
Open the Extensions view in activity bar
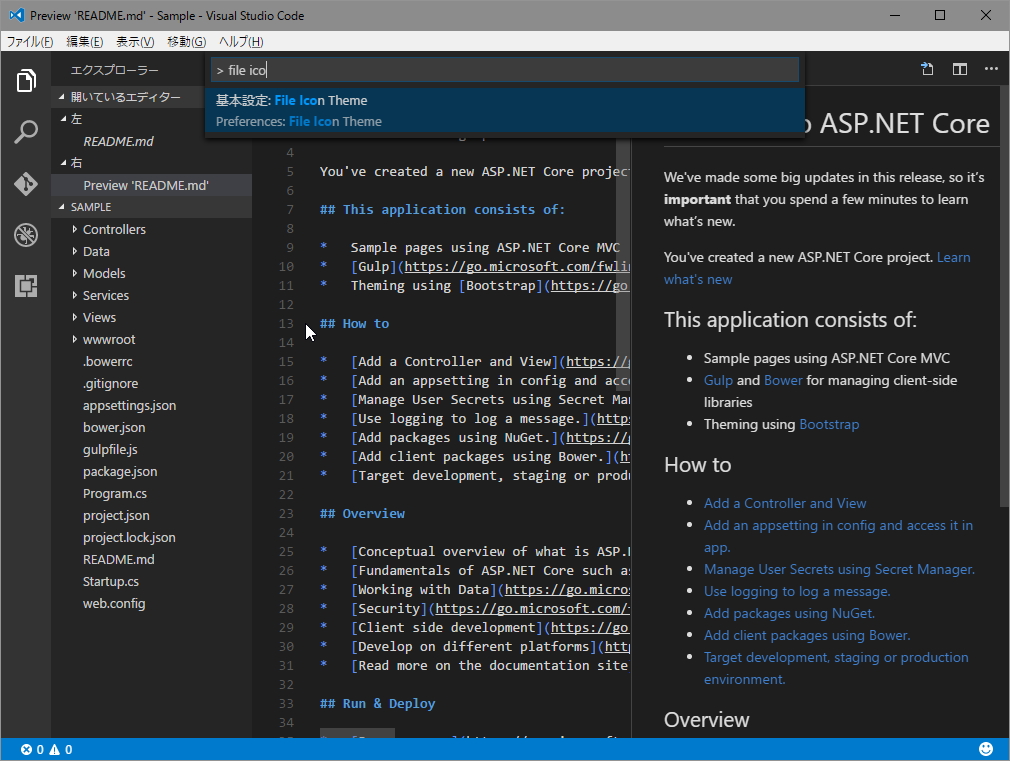pyautogui.click(x=26, y=287)
